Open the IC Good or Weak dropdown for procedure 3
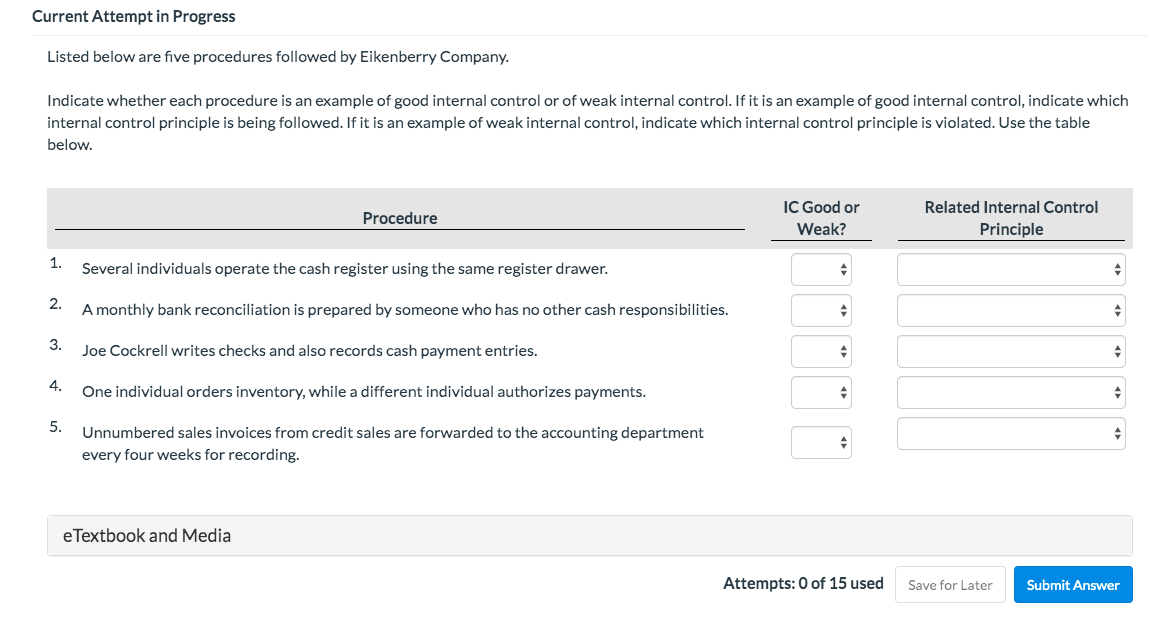Viewport: 1159px width, 635px height. pos(820,351)
